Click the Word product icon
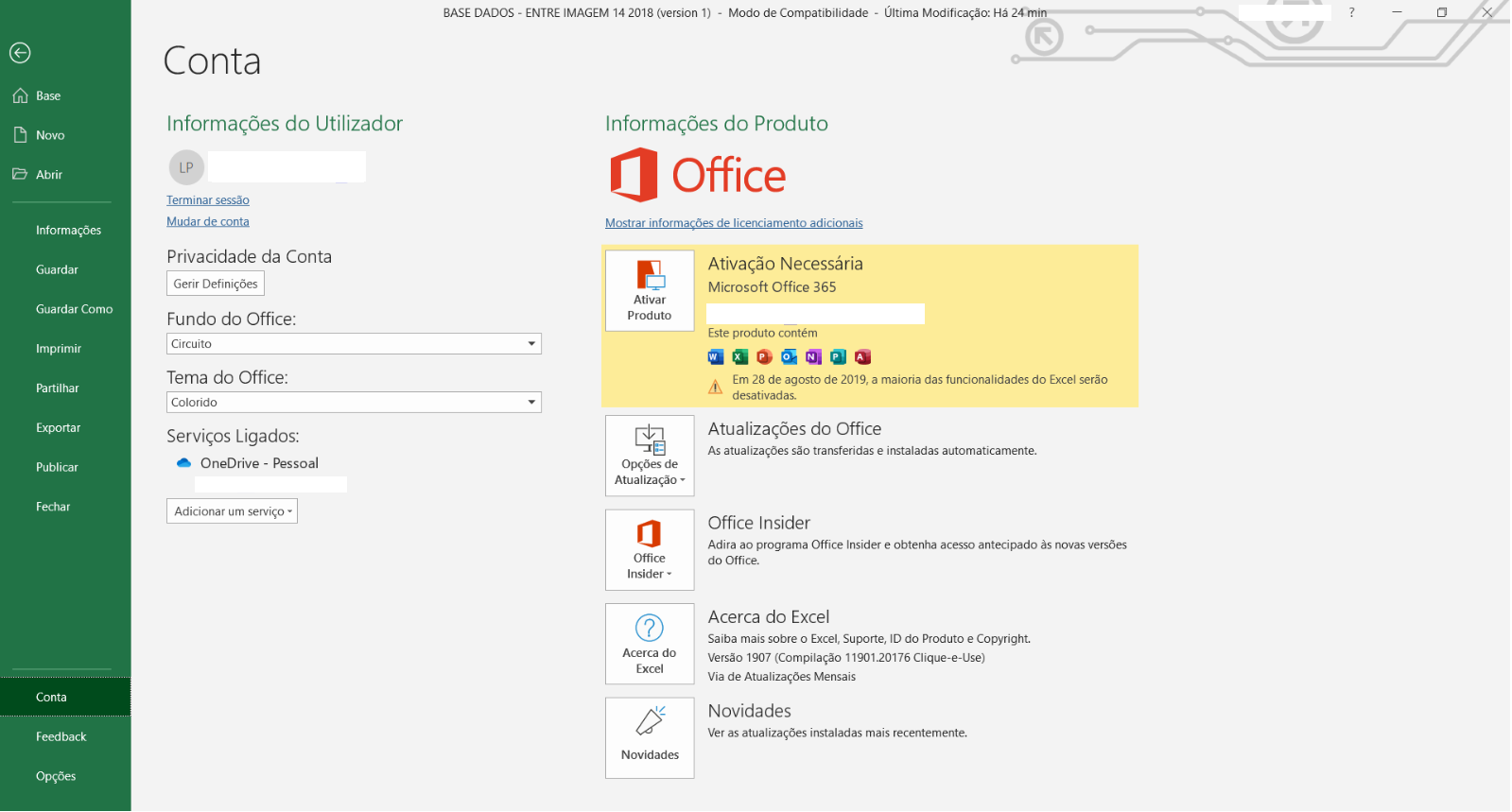1512x812 pixels. (716, 356)
